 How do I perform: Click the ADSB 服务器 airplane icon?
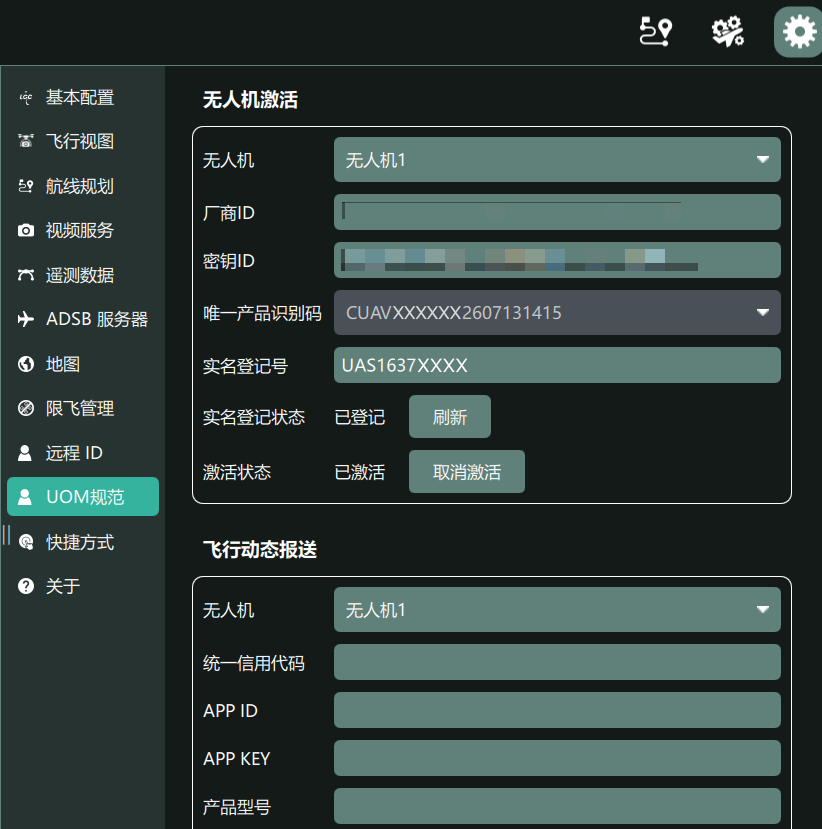[x=25, y=319]
